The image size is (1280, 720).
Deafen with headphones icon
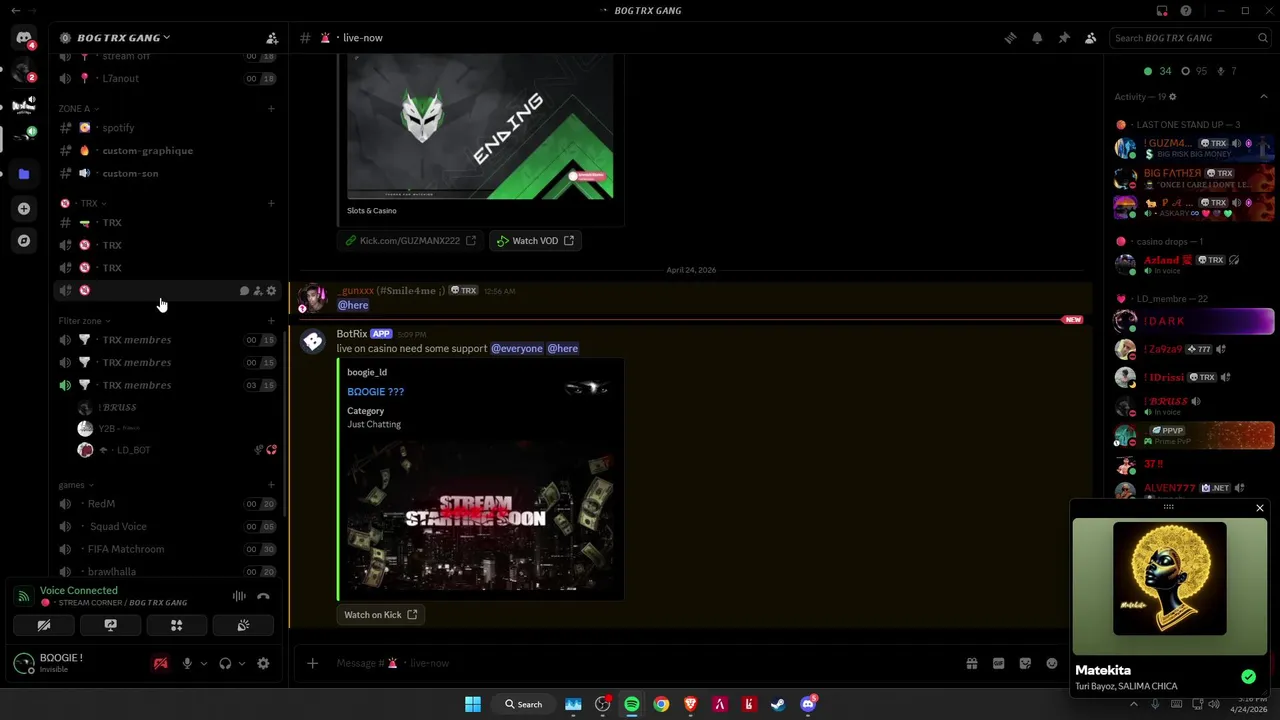coord(225,663)
